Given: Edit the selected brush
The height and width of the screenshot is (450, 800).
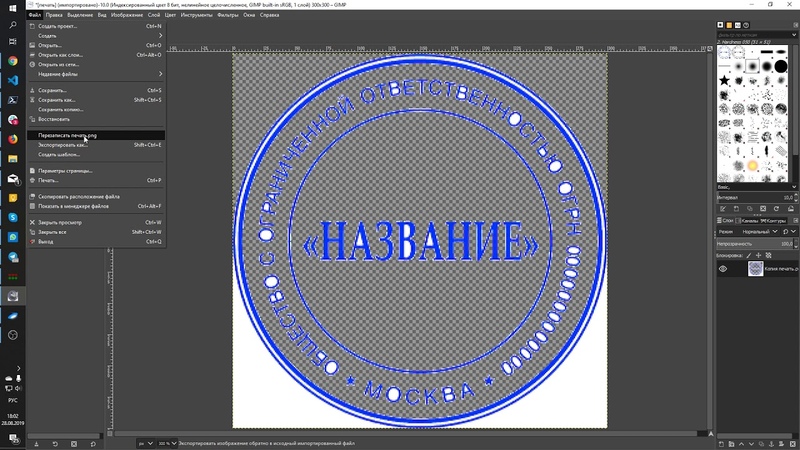Looking at the screenshot, I should point(723,209).
